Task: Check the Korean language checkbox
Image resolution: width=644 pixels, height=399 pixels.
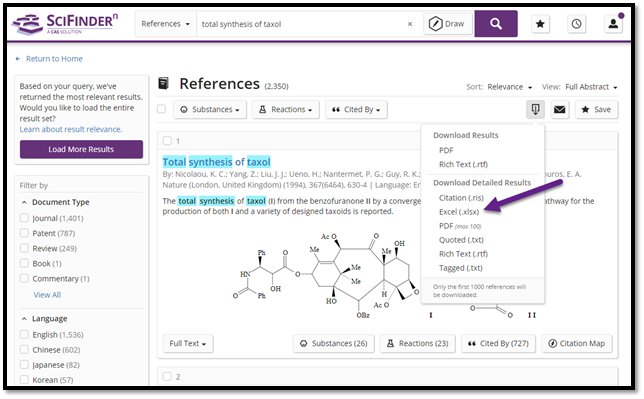Action: click(x=24, y=379)
